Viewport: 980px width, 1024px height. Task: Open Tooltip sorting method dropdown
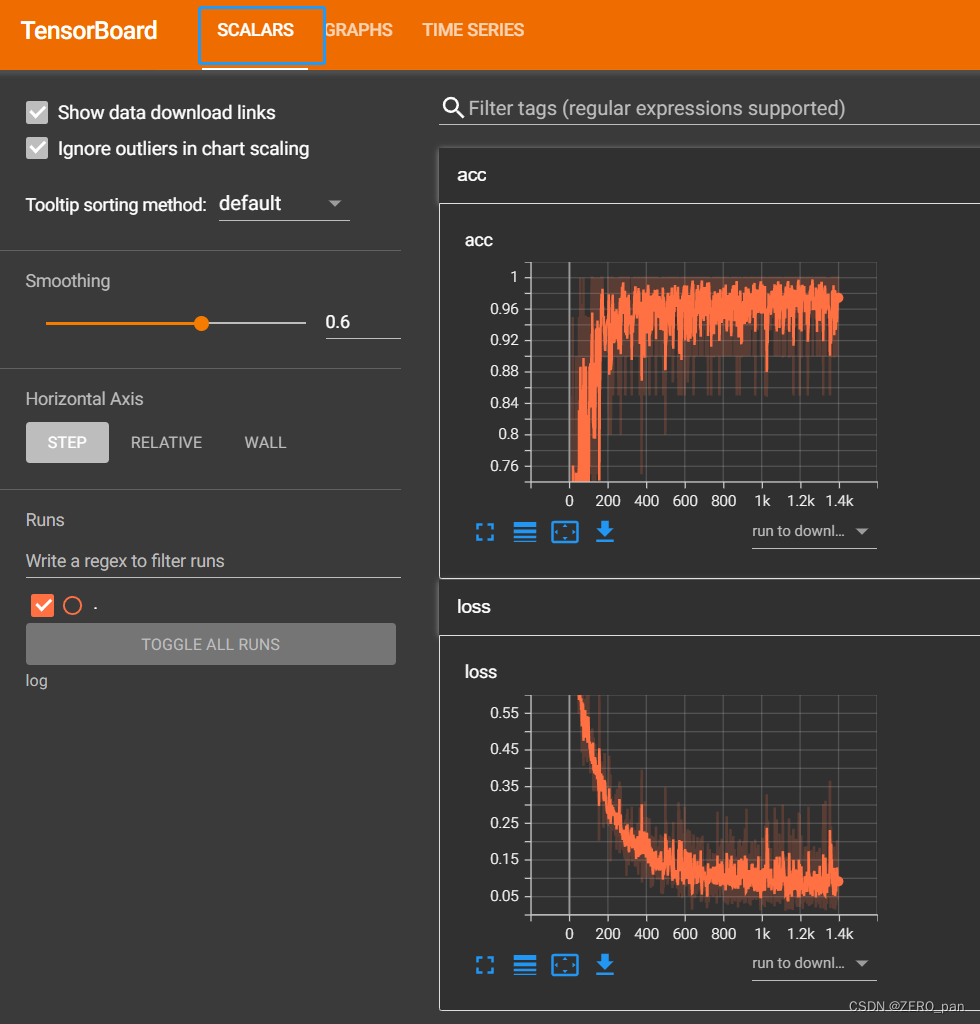[x=284, y=204]
